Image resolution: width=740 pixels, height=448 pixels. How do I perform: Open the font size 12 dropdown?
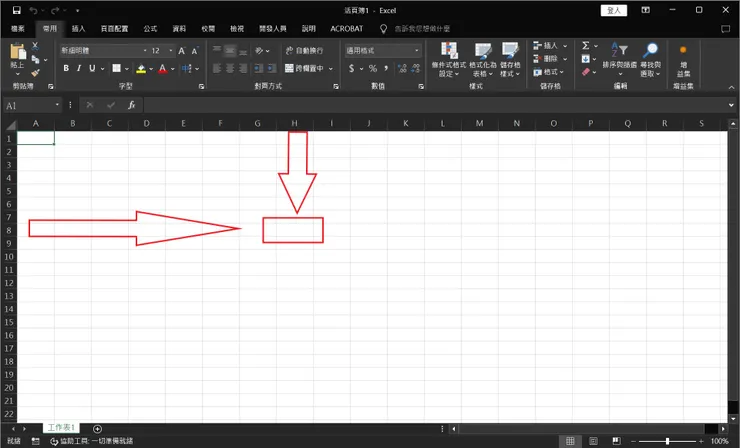tap(171, 51)
